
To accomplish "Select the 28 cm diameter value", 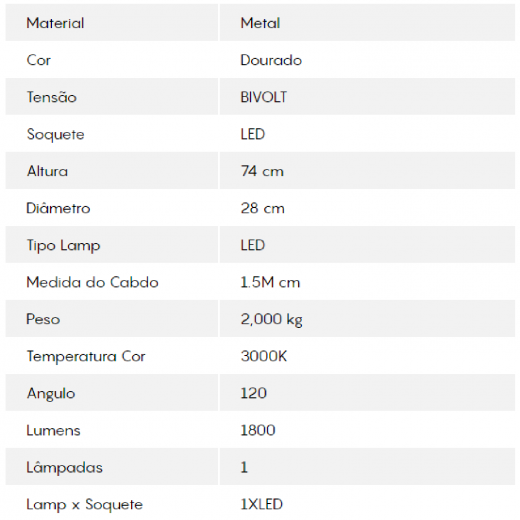I will tap(262, 208).
